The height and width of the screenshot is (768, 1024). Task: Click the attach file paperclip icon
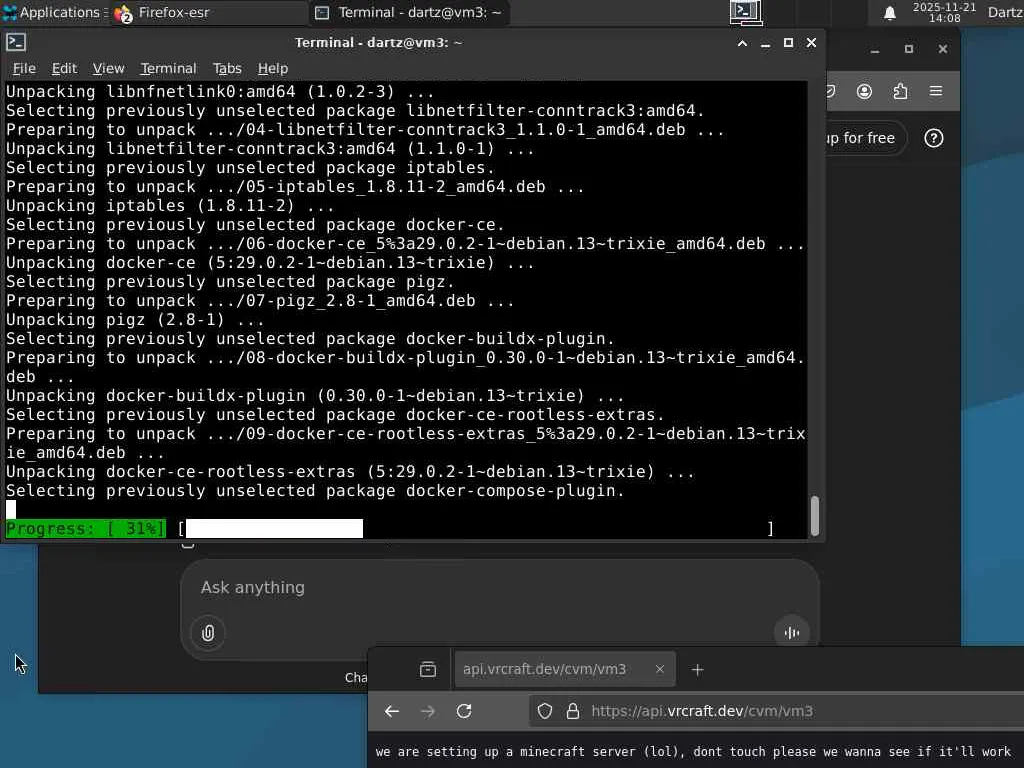tap(208, 633)
